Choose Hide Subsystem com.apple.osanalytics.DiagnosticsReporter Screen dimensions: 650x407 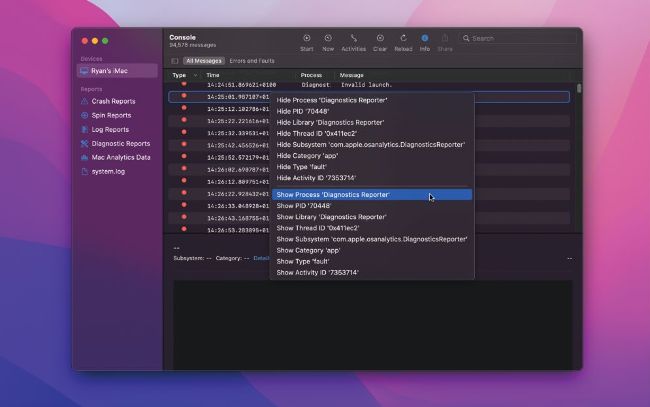click(372, 145)
